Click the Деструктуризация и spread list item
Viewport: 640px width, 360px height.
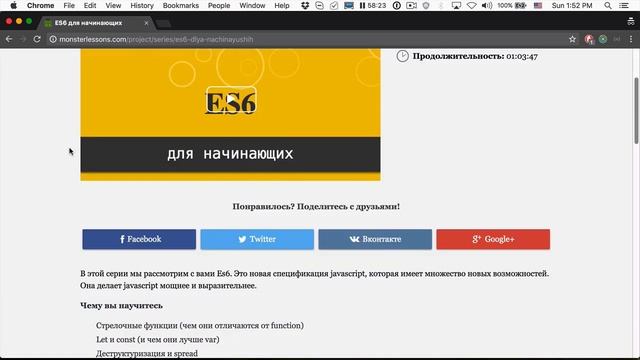147,353
